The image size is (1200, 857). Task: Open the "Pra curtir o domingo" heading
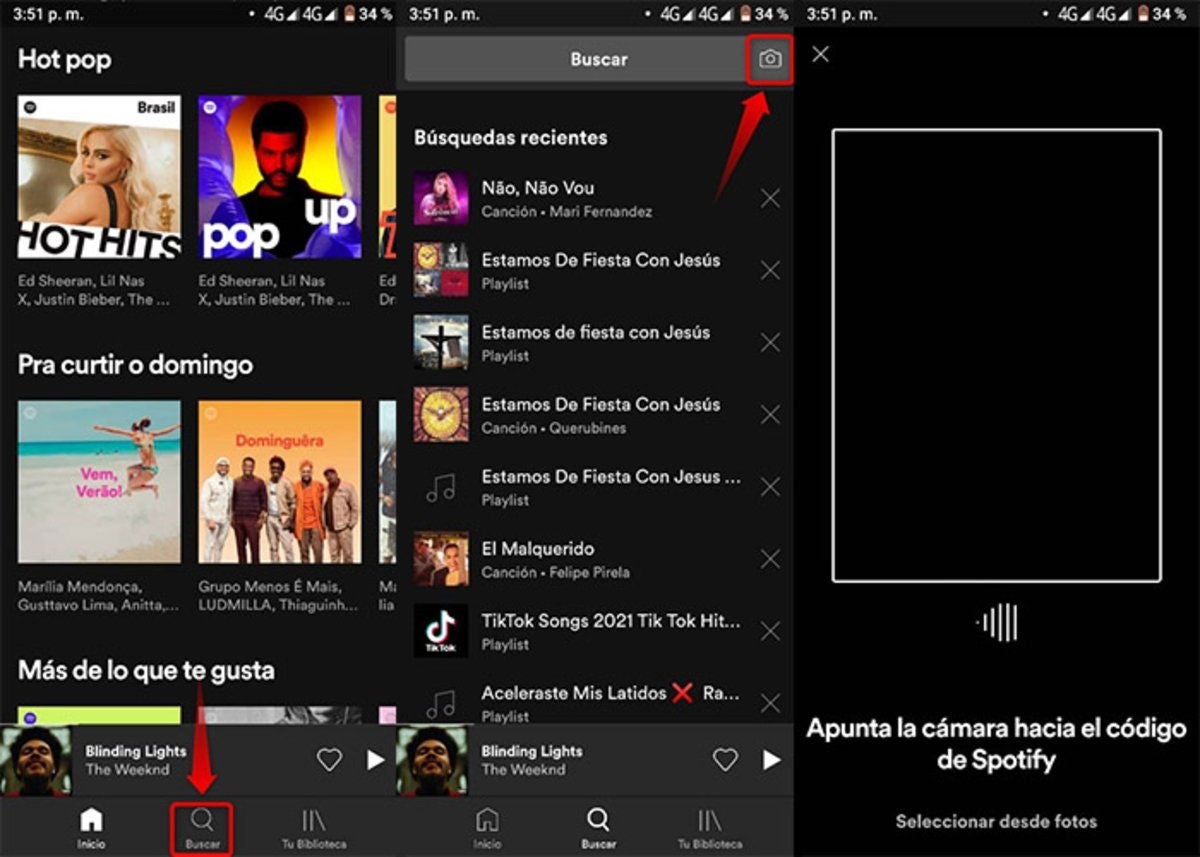(135, 365)
